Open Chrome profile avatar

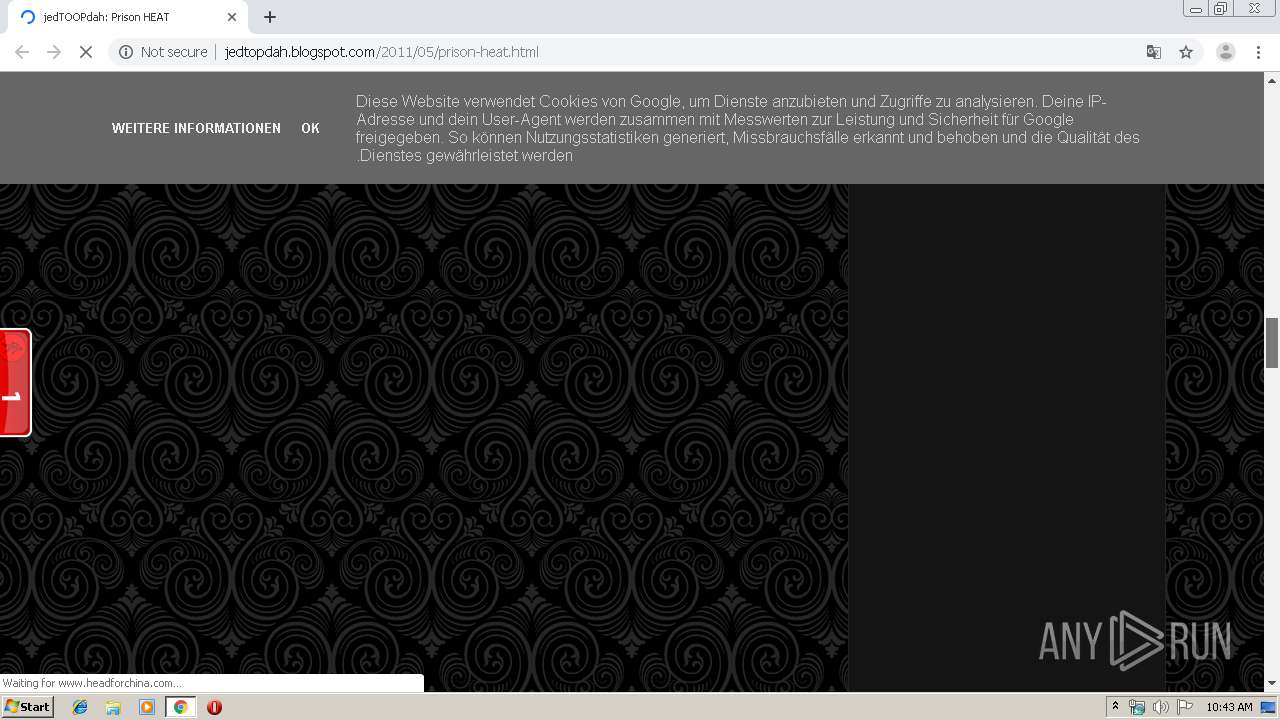coord(1225,52)
